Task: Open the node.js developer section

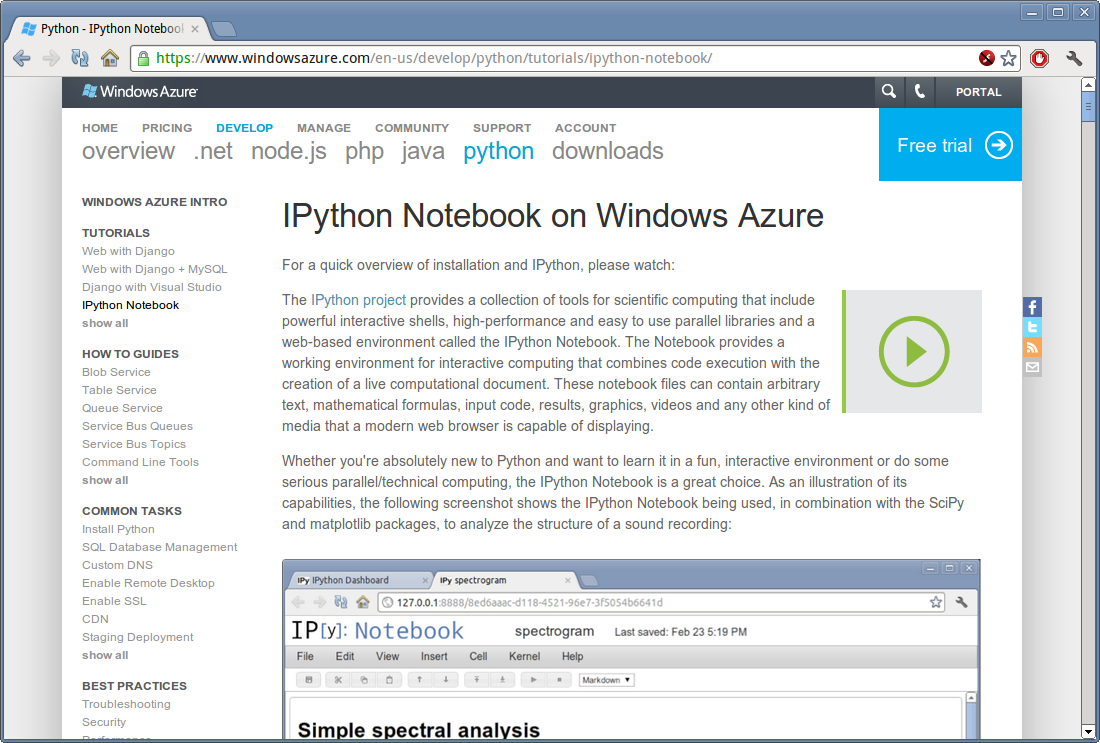Action: (288, 151)
